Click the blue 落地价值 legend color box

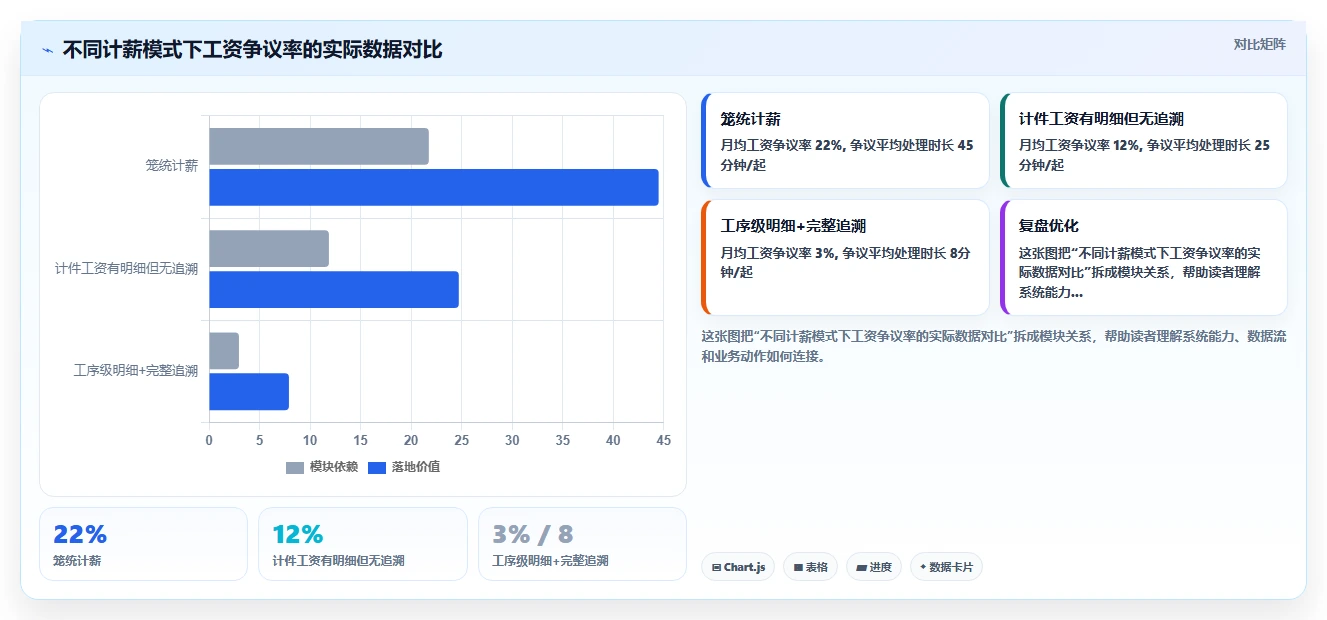[x=377, y=467]
